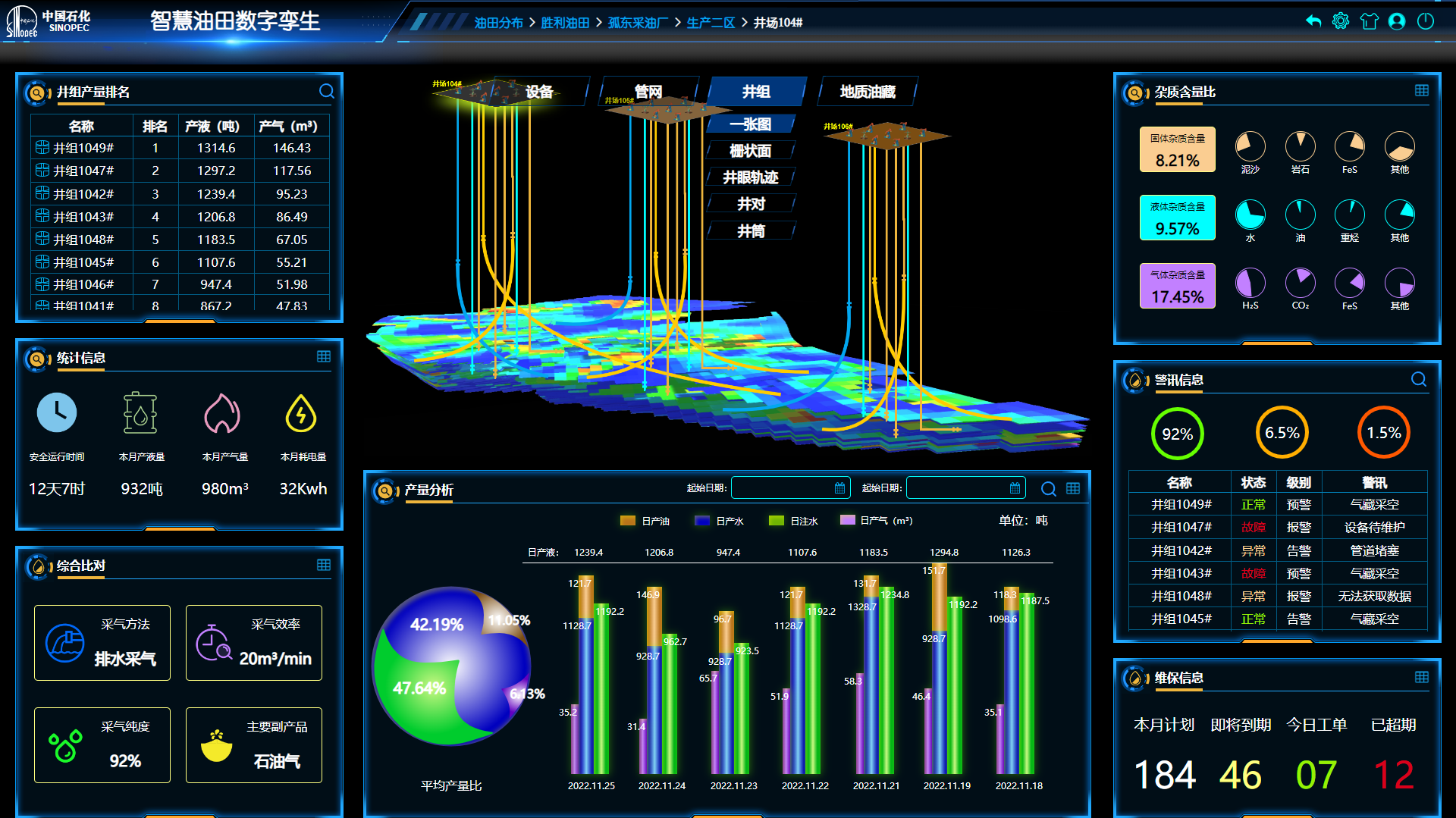Click the second 起始日期 input field

point(966,488)
